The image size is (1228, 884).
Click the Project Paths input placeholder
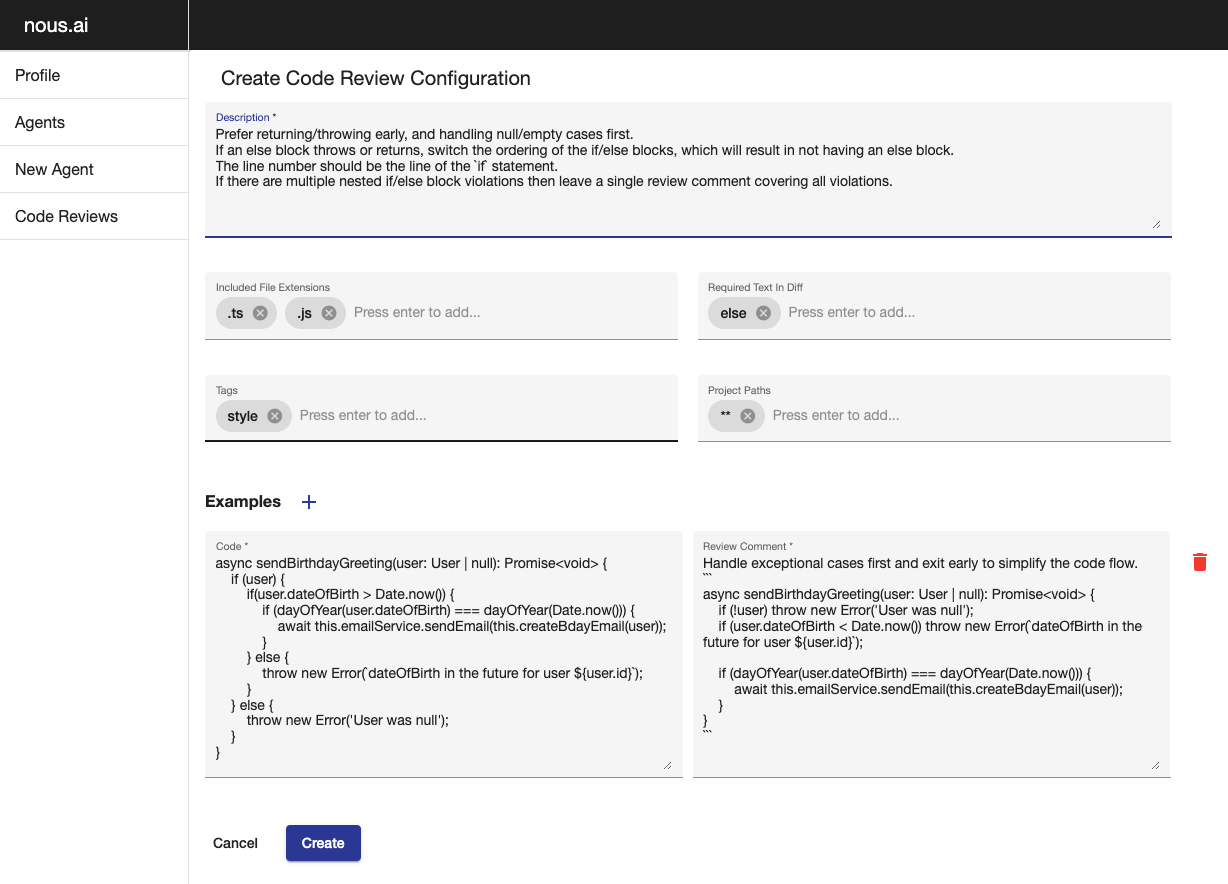[836, 415]
